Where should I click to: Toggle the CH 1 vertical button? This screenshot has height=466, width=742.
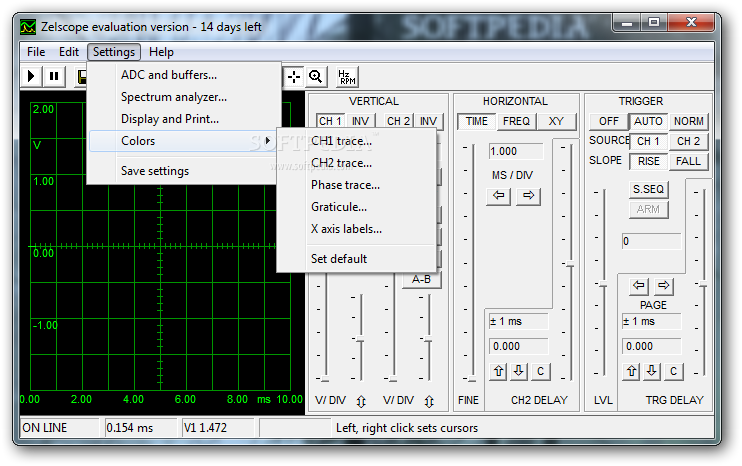pos(330,121)
